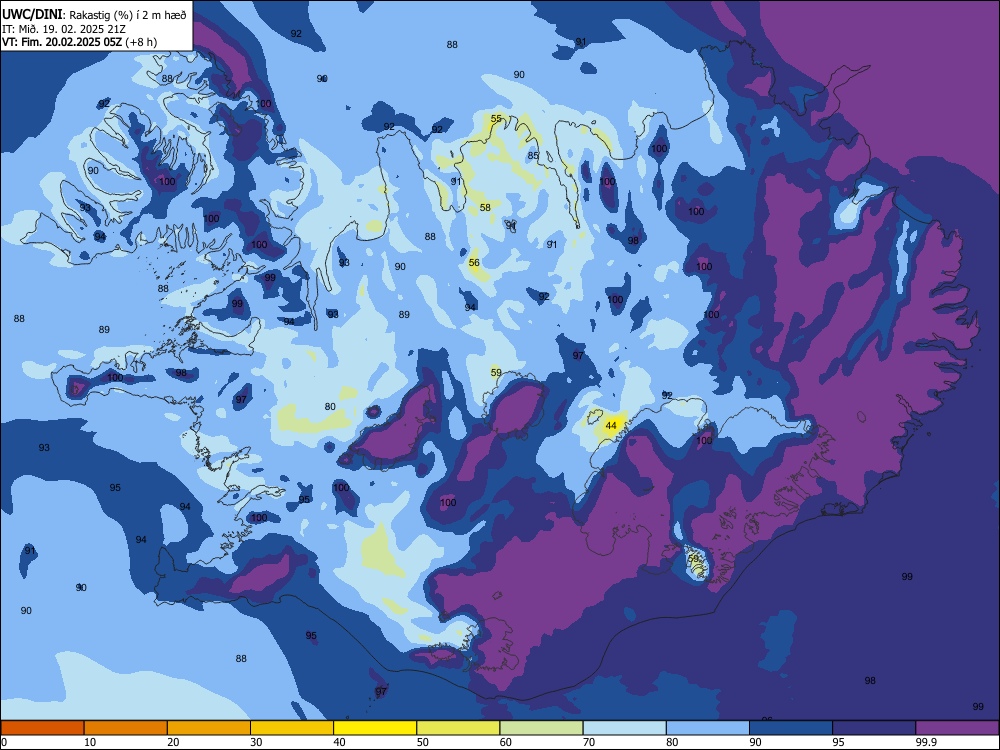Select the light green 60–70 legend swatch
Viewport: 1000px width, 750px height.
click(x=541, y=728)
